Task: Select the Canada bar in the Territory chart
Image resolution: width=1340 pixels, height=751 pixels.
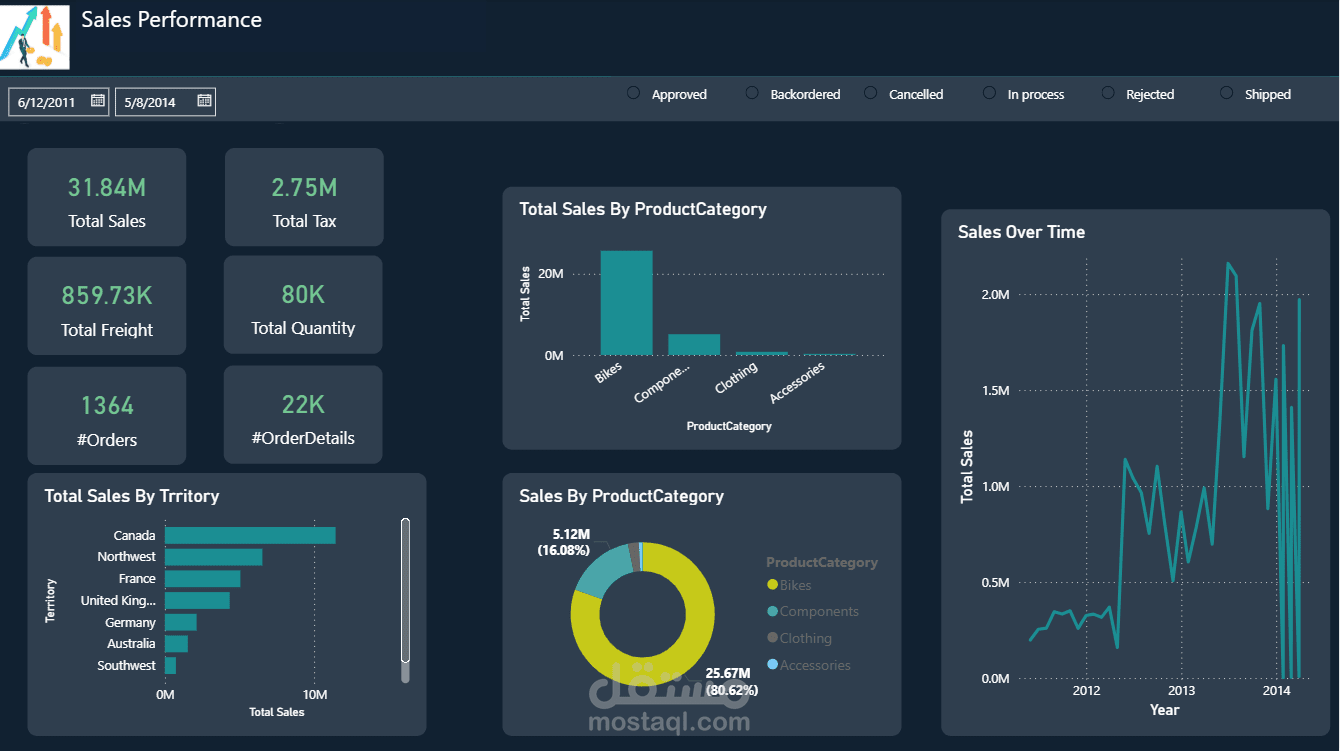Action: click(x=250, y=535)
